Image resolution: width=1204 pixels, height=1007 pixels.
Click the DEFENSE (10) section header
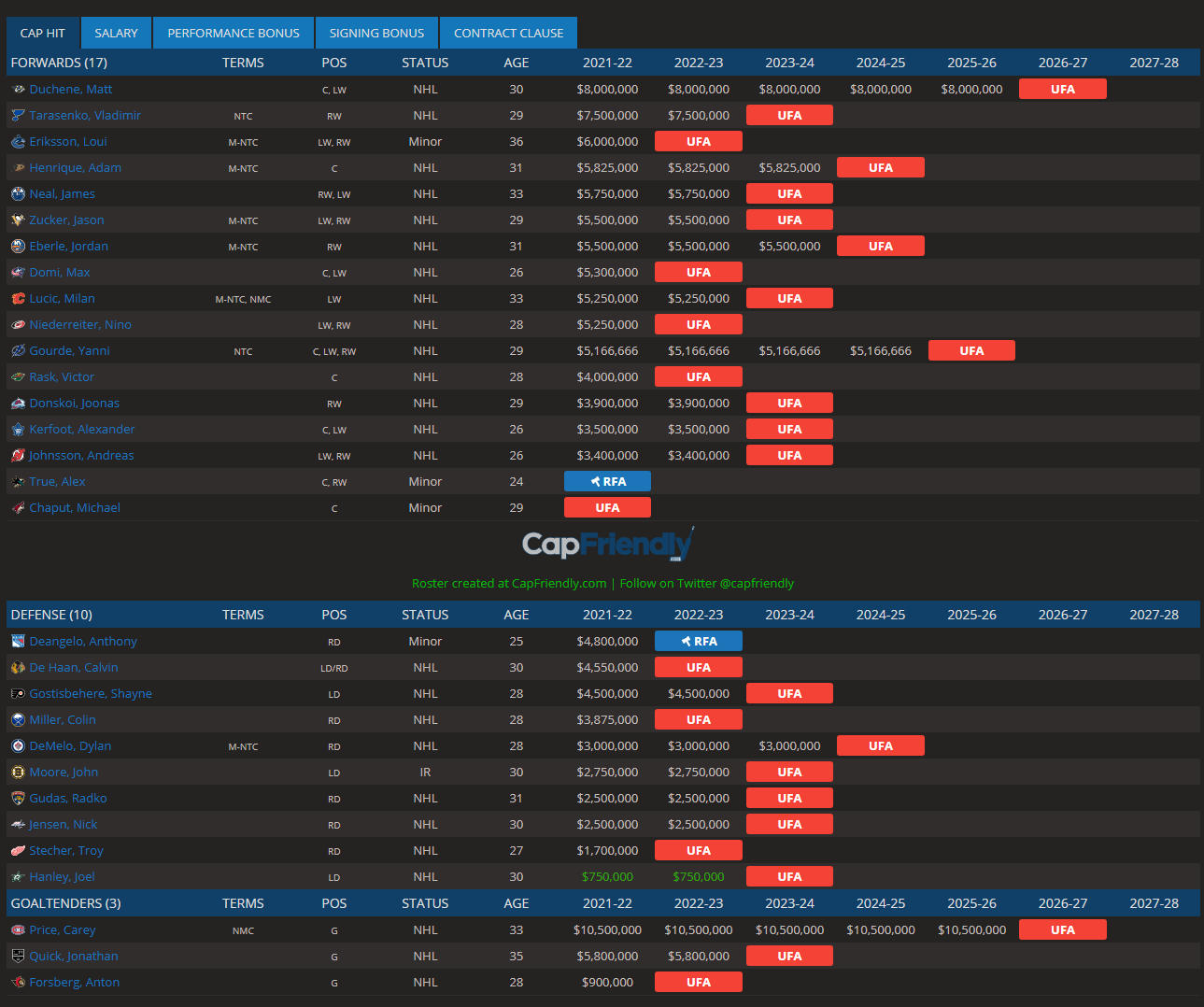(x=51, y=615)
